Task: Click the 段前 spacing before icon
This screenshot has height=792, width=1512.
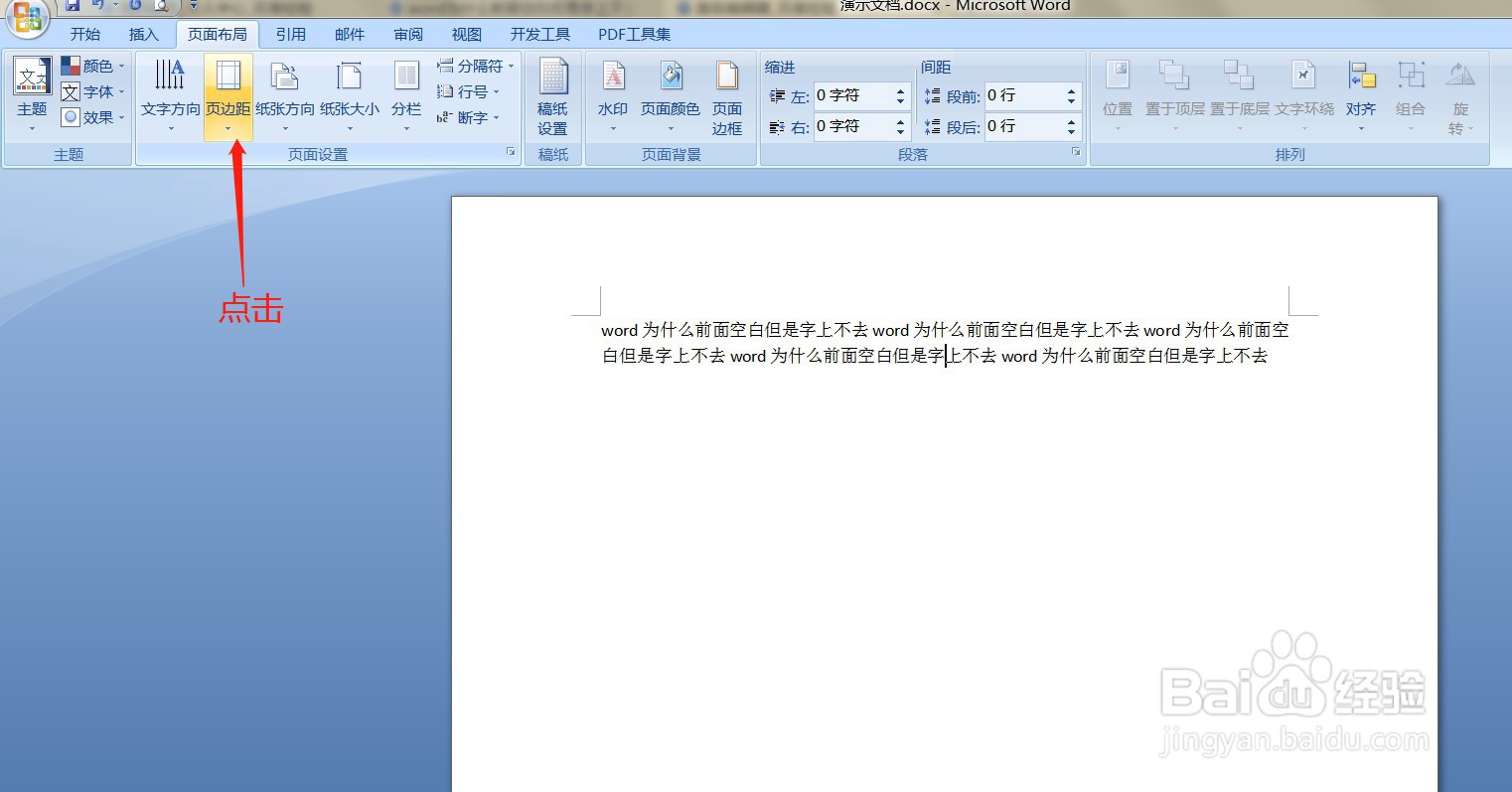Action: [x=932, y=96]
